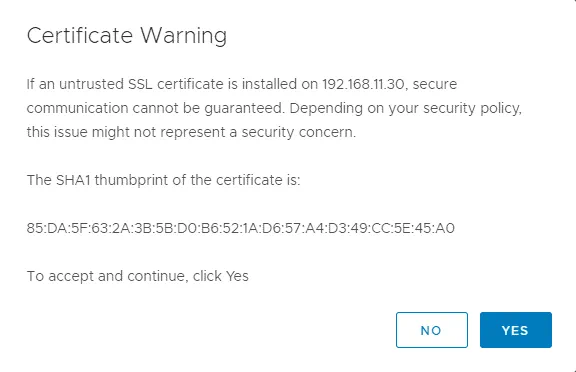Image resolution: width=576 pixels, height=372 pixels.
Task: Click the word 'Certificate' in the heading
Action: click(x=80, y=36)
